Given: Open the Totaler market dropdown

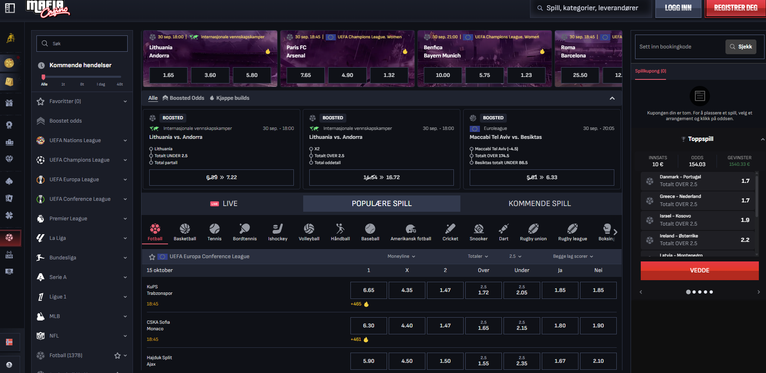Looking at the screenshot, I should pos(478,256).
